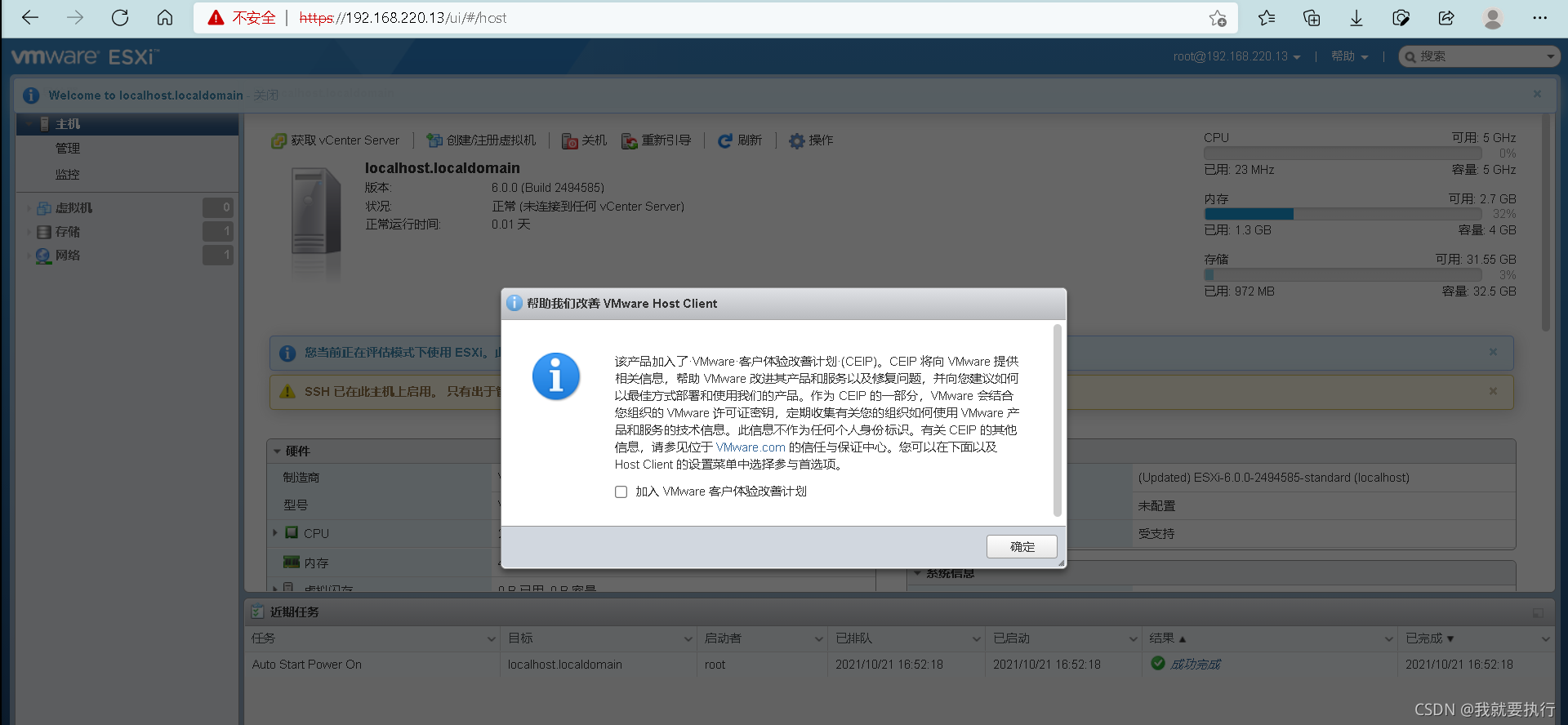Viewport: 1568px width, 725px height.
Task: Reload the browser page
Action: point(120,18)
